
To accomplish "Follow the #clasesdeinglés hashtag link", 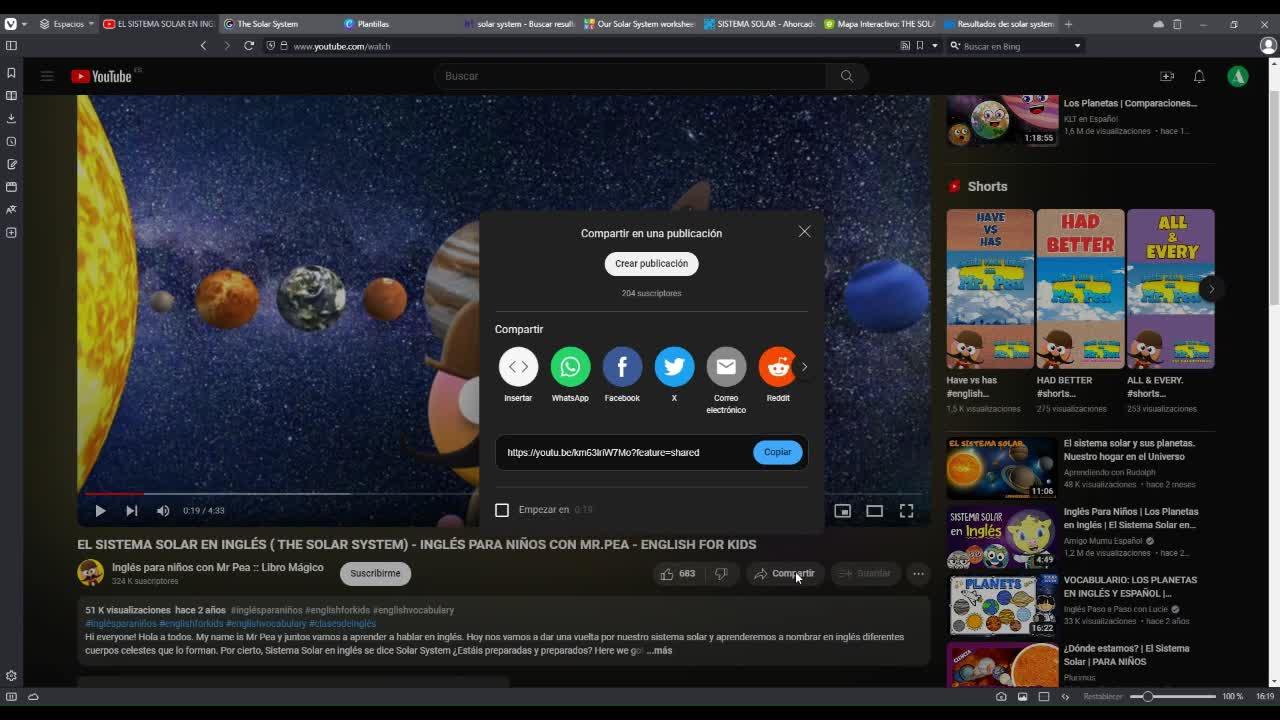I will [342, 624].
